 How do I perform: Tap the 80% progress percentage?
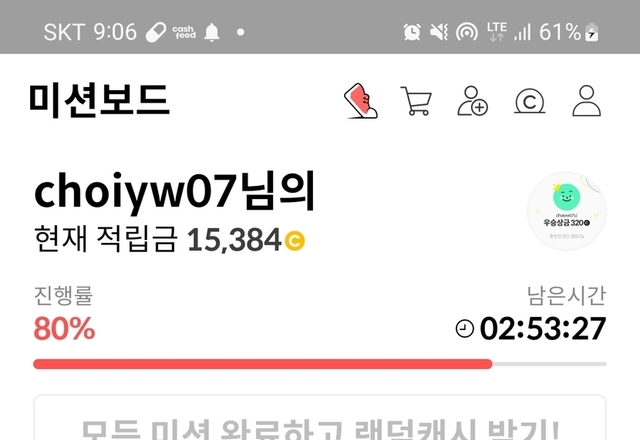(64, 329)
